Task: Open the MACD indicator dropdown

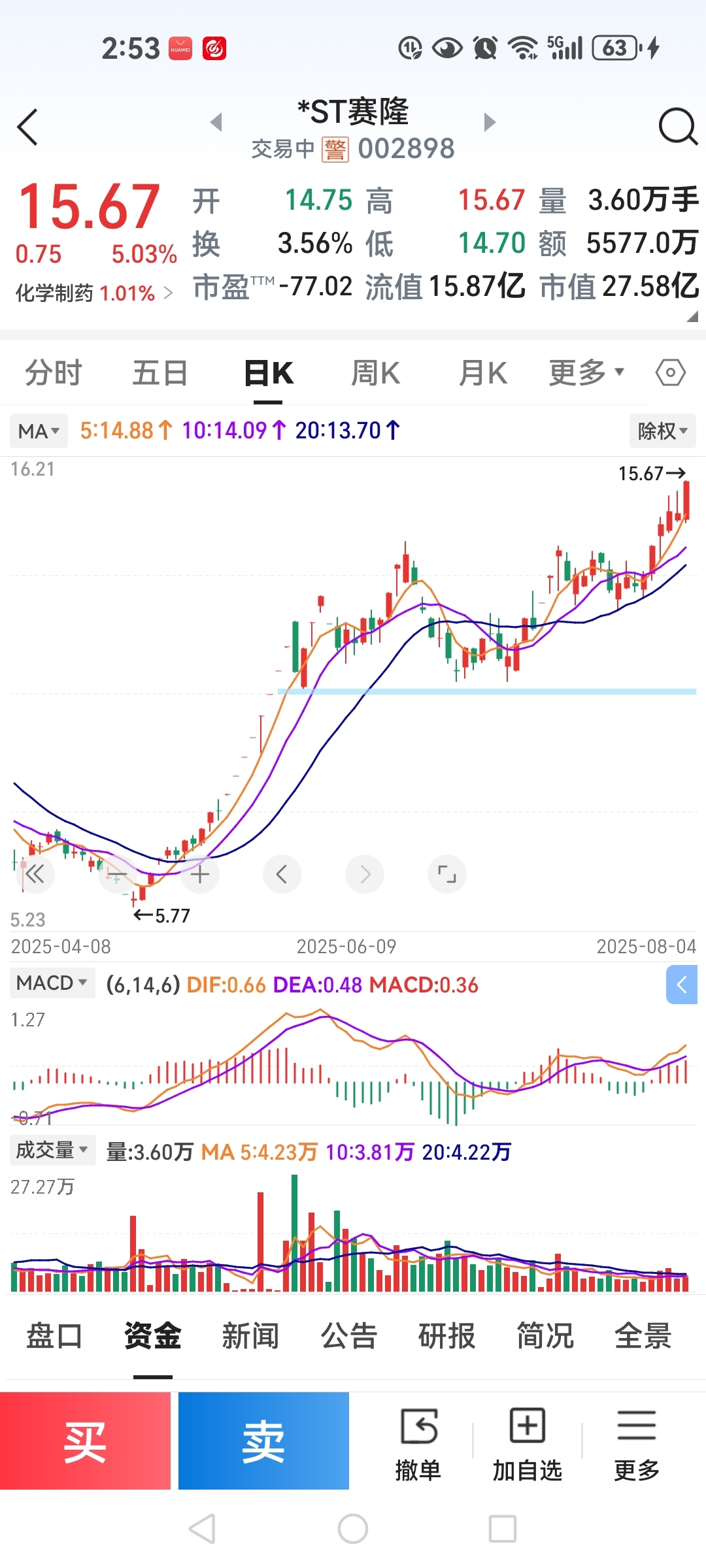Action: [52, 983]
